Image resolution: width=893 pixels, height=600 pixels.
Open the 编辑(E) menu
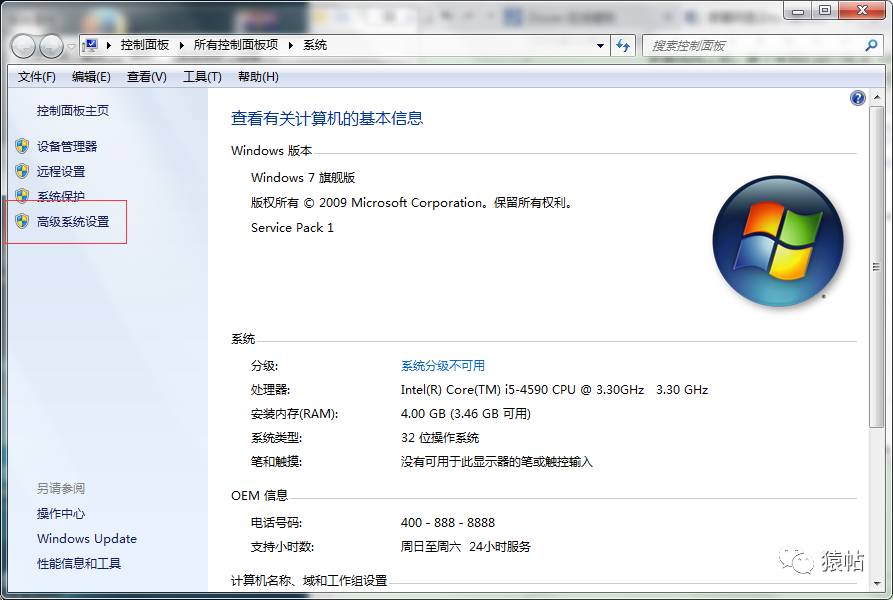[91, 77]
